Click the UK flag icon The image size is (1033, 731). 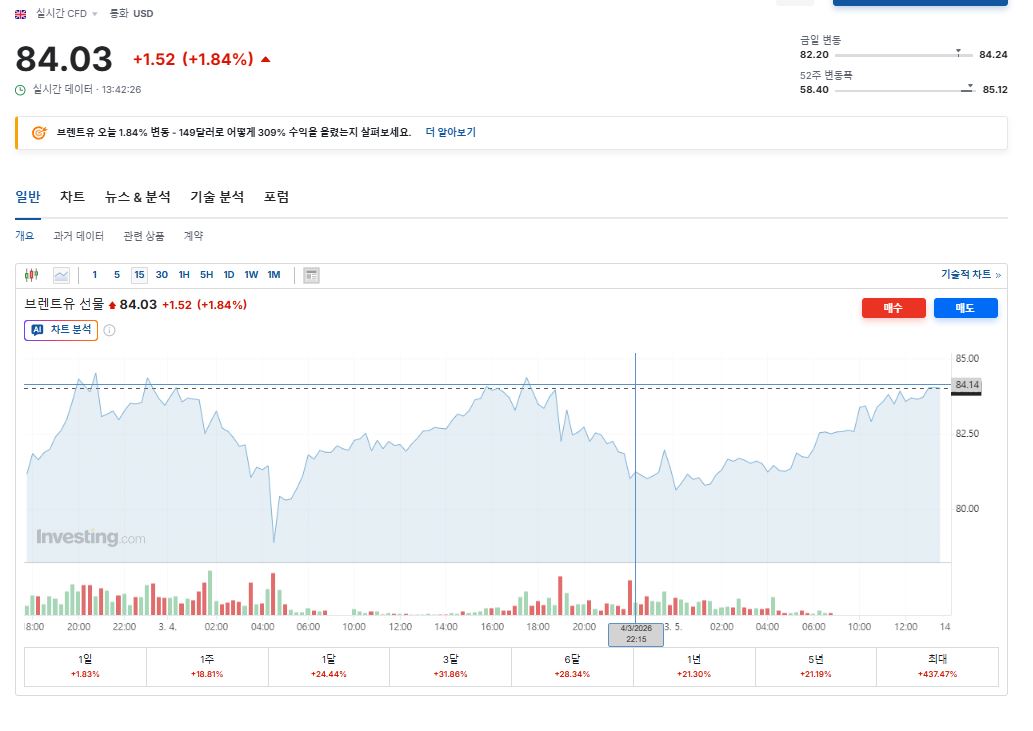[21, 14]
